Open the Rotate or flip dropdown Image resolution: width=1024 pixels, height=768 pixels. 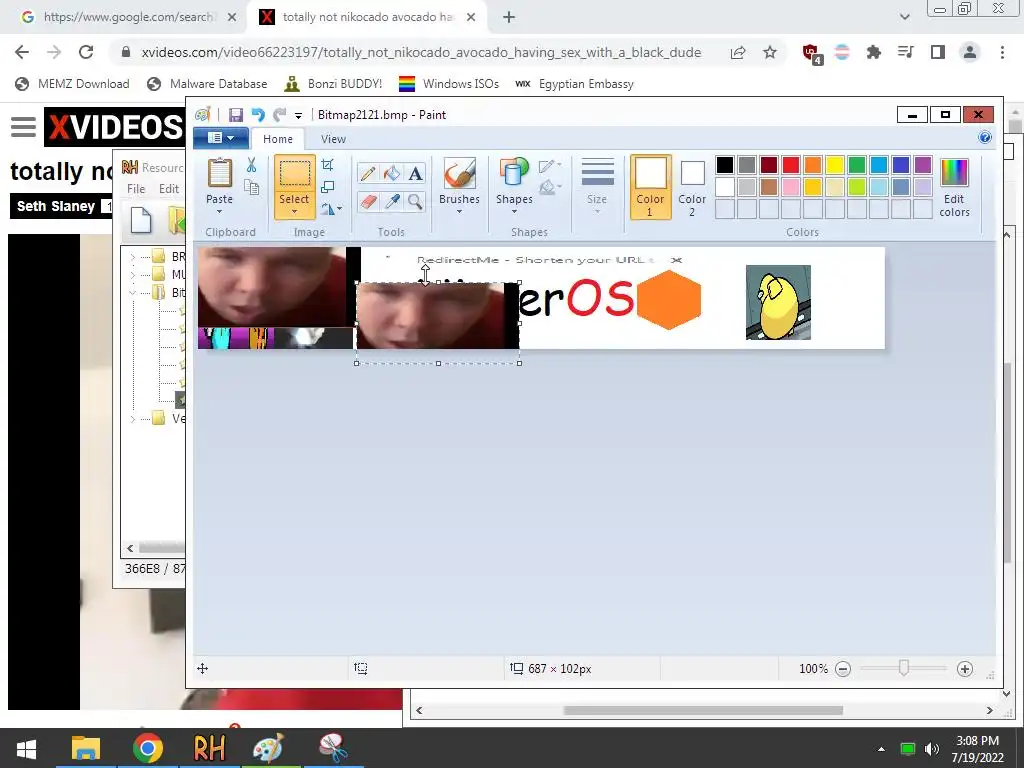[x=332, y=209]
